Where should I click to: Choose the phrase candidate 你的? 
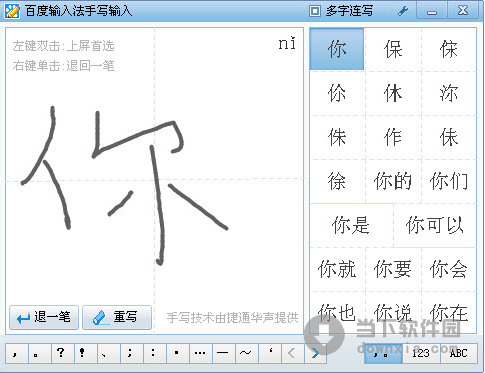point(393,181)
